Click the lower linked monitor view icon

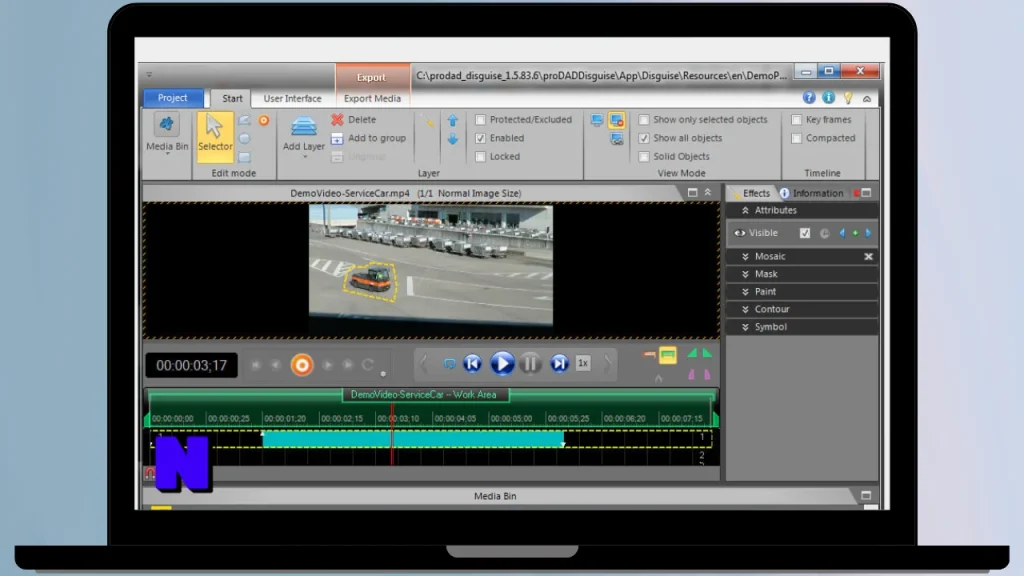click(x=616, y=139)
